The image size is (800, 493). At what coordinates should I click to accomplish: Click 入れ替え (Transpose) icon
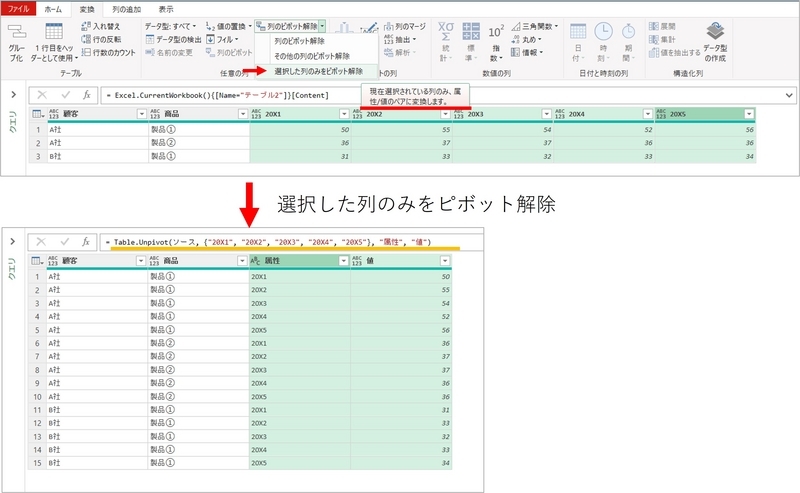86,26
